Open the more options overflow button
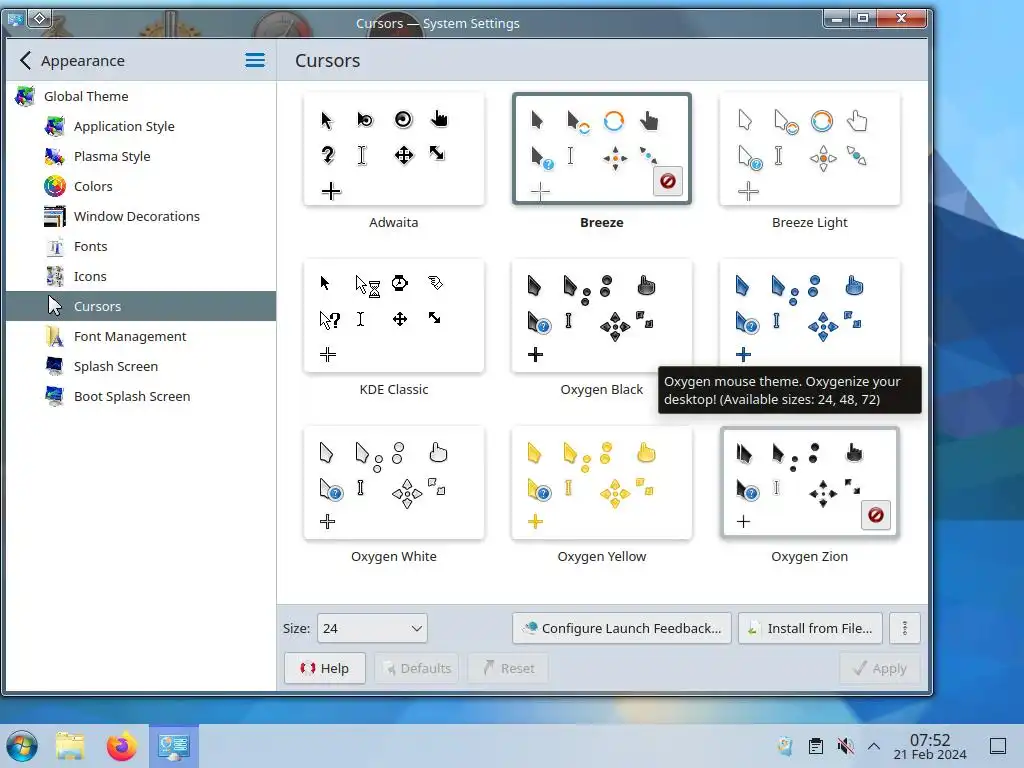The height and width of the screenshot is (768, 1024). [904, 628]
